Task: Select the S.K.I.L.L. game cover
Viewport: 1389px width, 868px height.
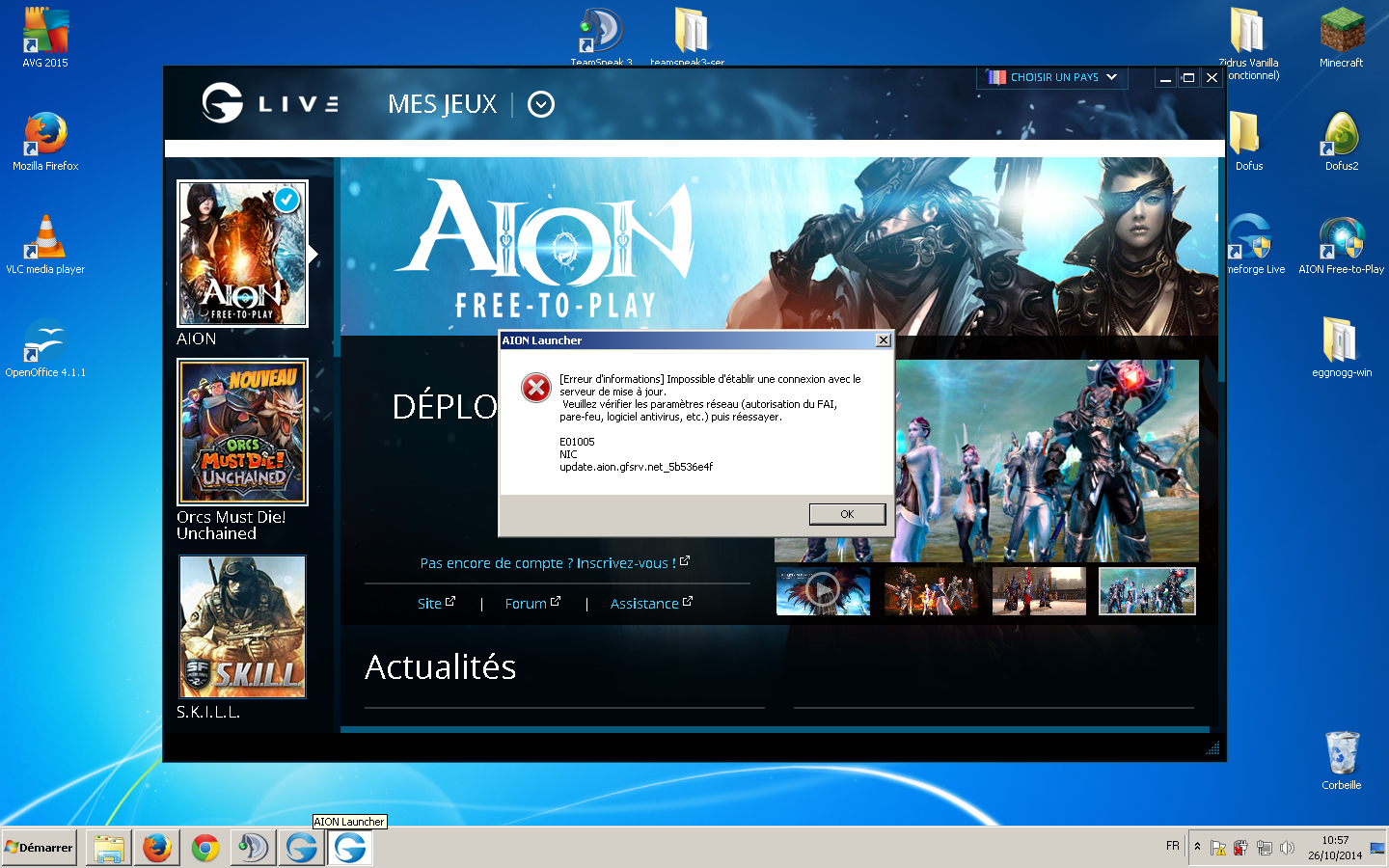Action: pos(242,627)
